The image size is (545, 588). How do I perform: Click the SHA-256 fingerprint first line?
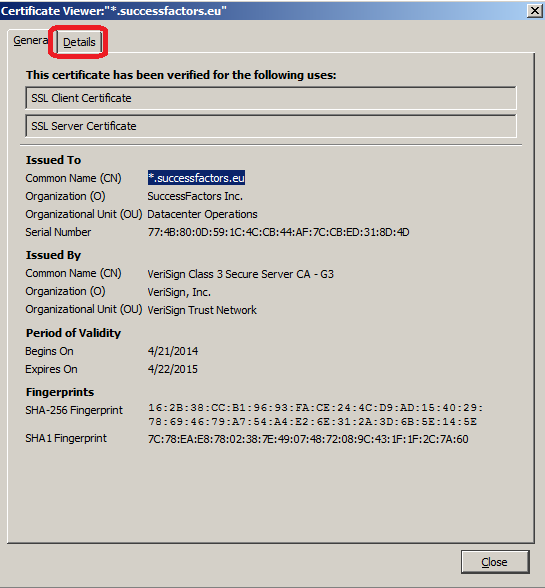(315, 408)
